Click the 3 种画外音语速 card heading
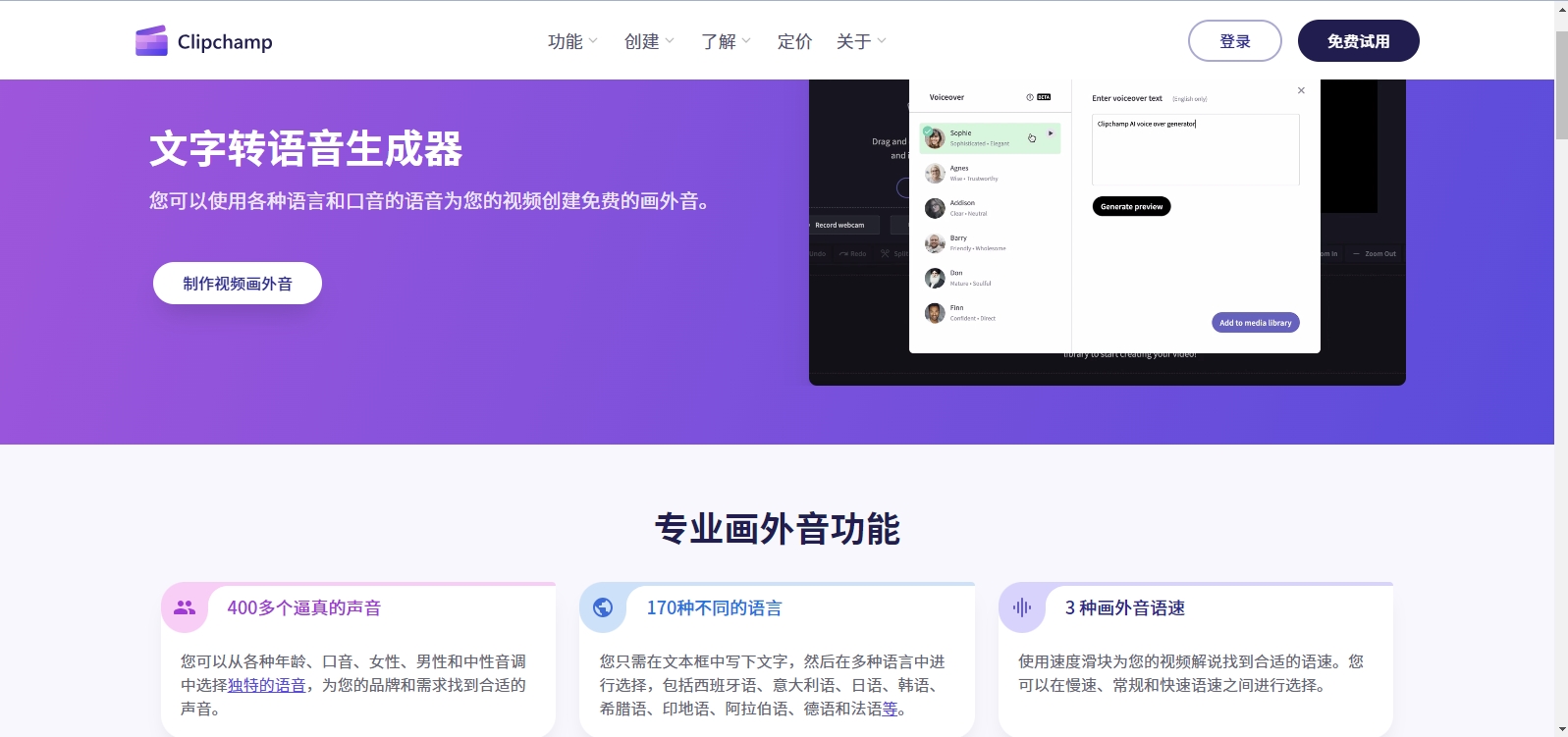This screenshot has width=1568, height=737. tap(1124, 607)
